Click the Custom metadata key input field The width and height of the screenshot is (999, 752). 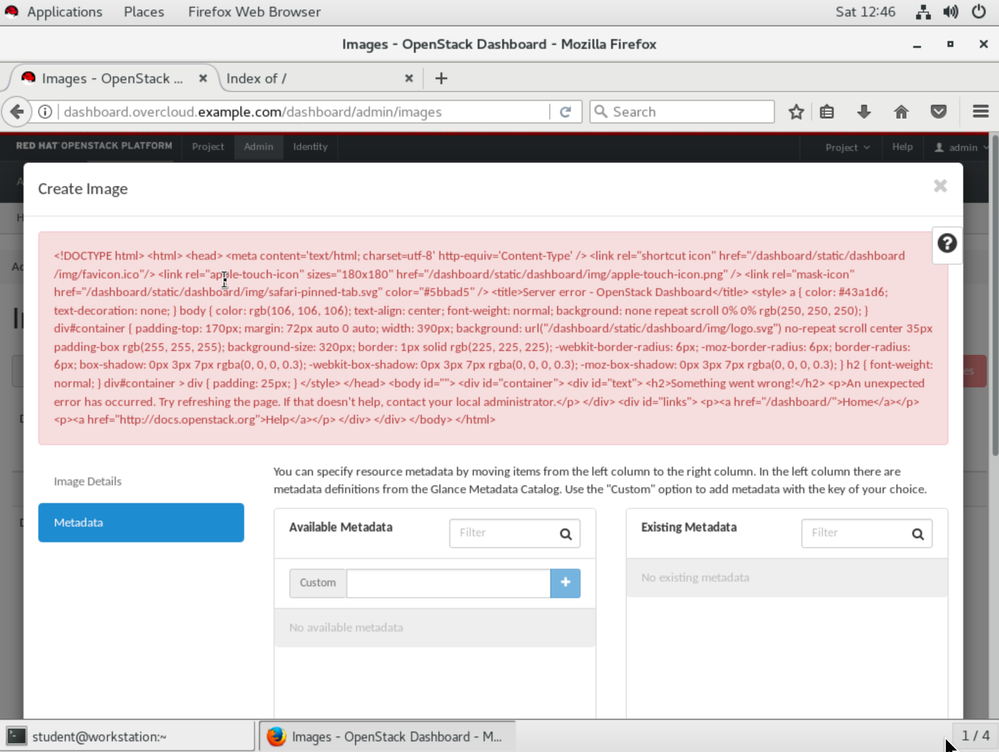click(x=448, y=583)
